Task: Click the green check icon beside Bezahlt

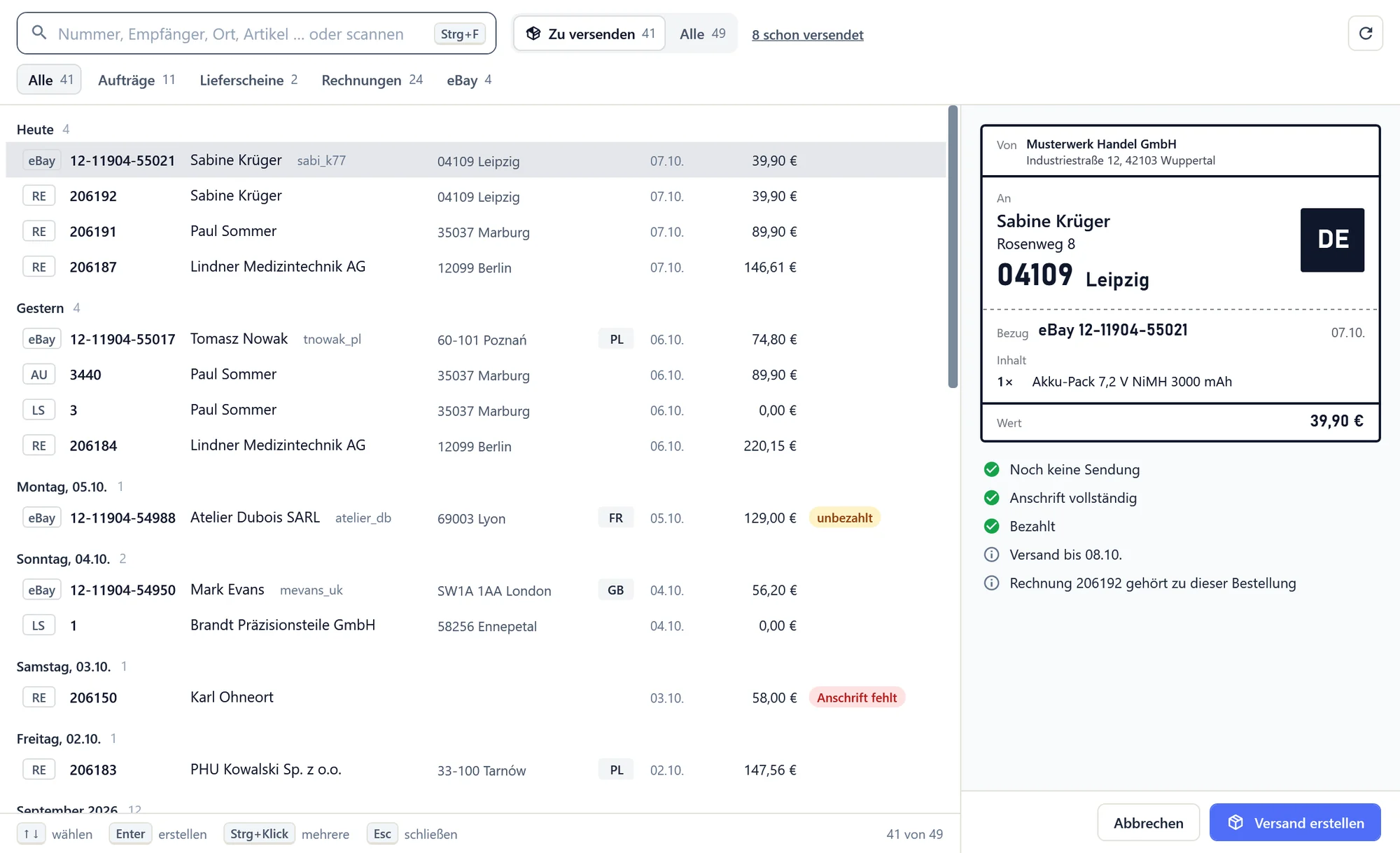Action: pyautogui.click(x=991, y=526)
